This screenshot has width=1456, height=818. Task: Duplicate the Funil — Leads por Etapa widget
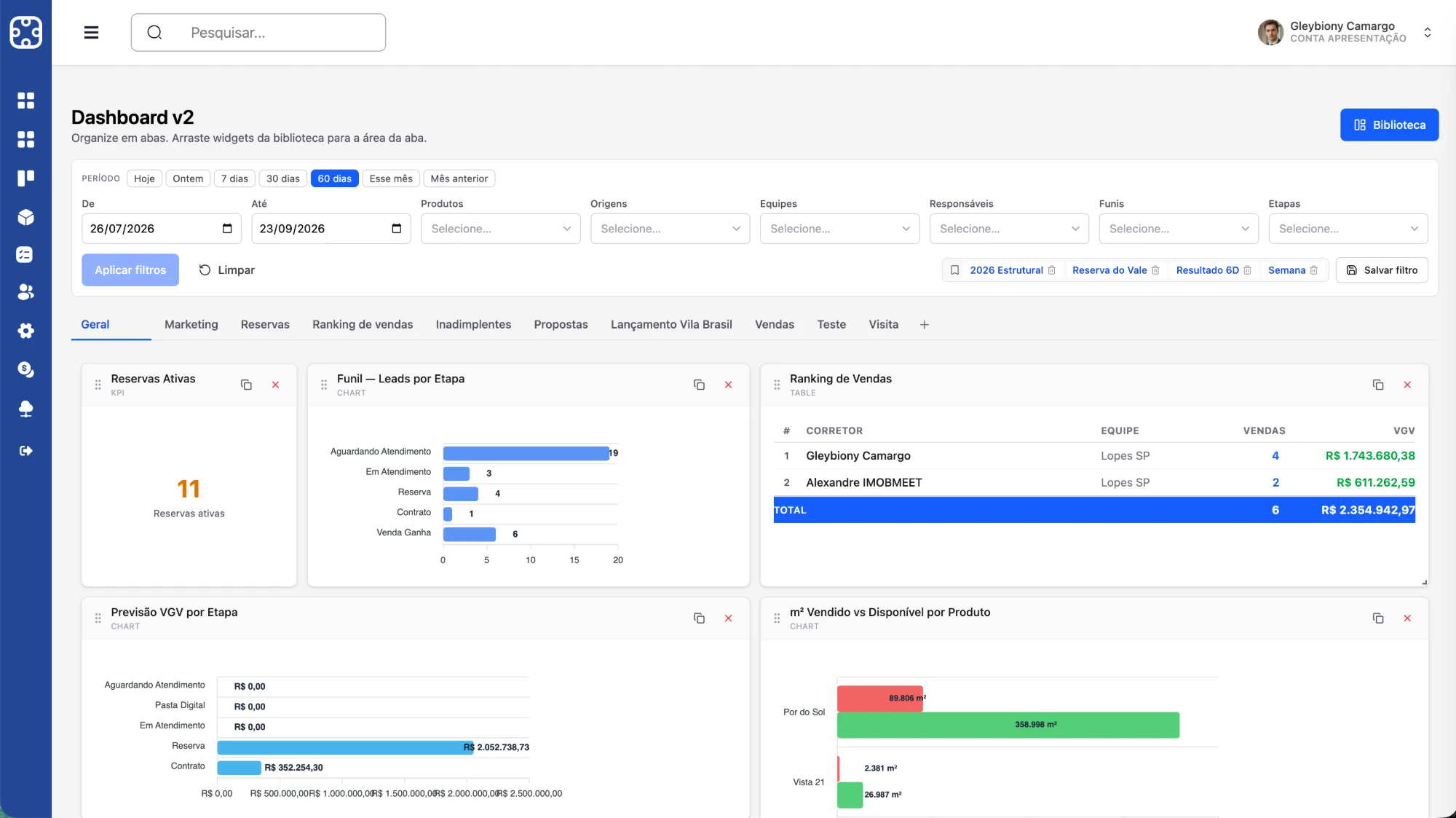coord(699,385)
